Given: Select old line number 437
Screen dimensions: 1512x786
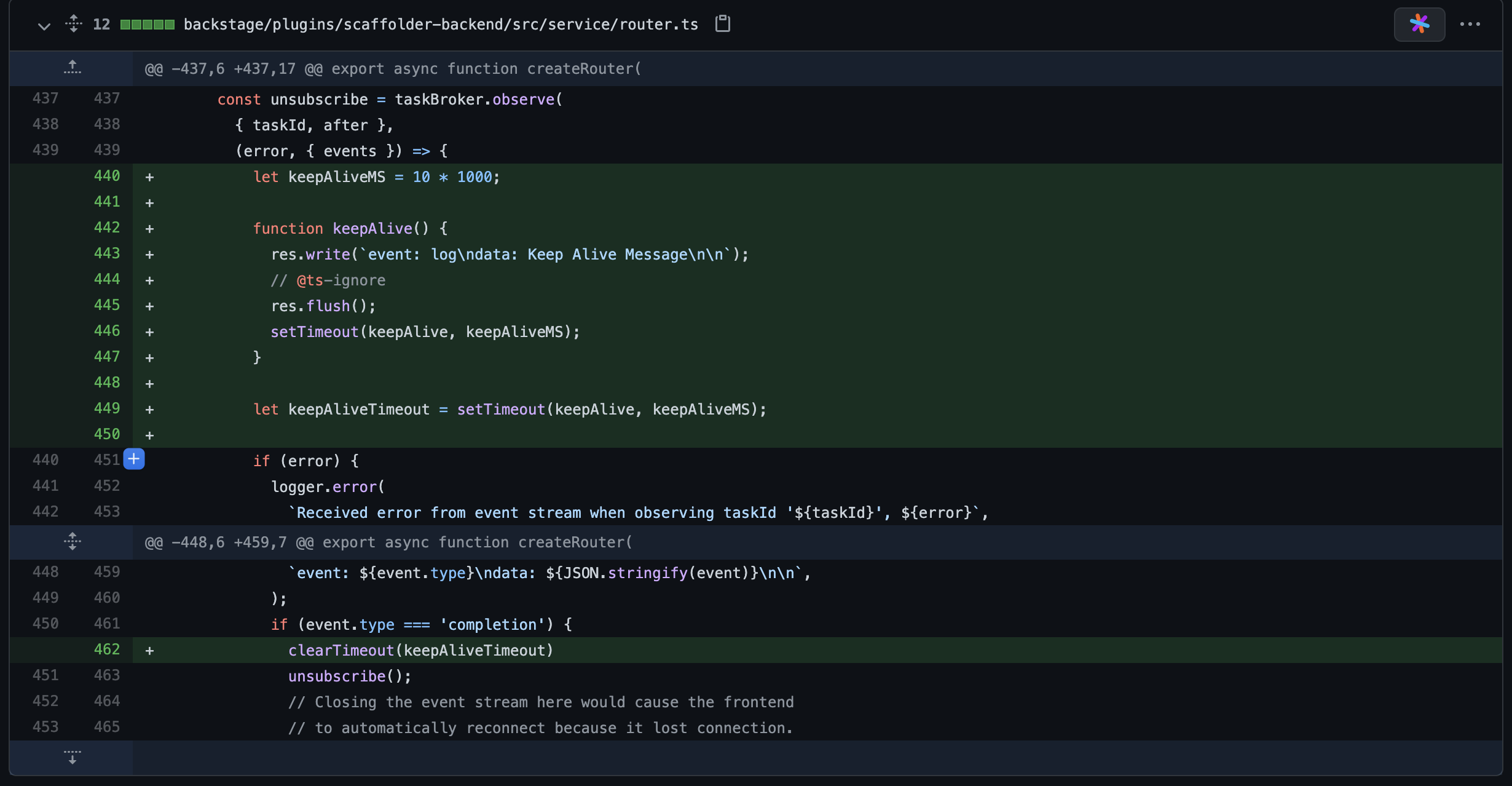Looking at the screenshot, I should 45,98.
